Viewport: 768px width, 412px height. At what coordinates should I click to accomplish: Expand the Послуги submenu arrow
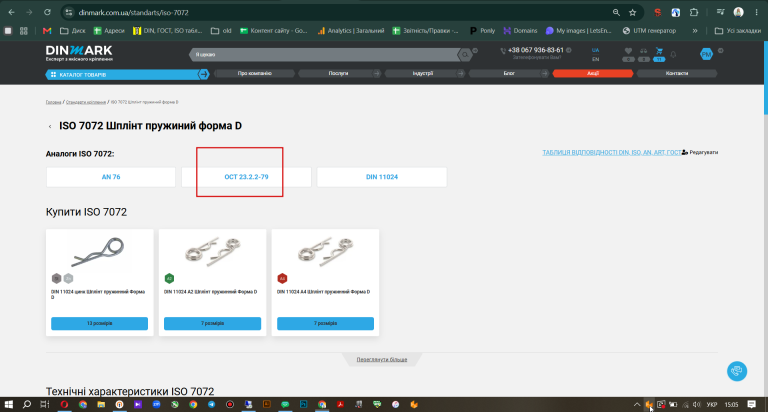click(377, 73)
